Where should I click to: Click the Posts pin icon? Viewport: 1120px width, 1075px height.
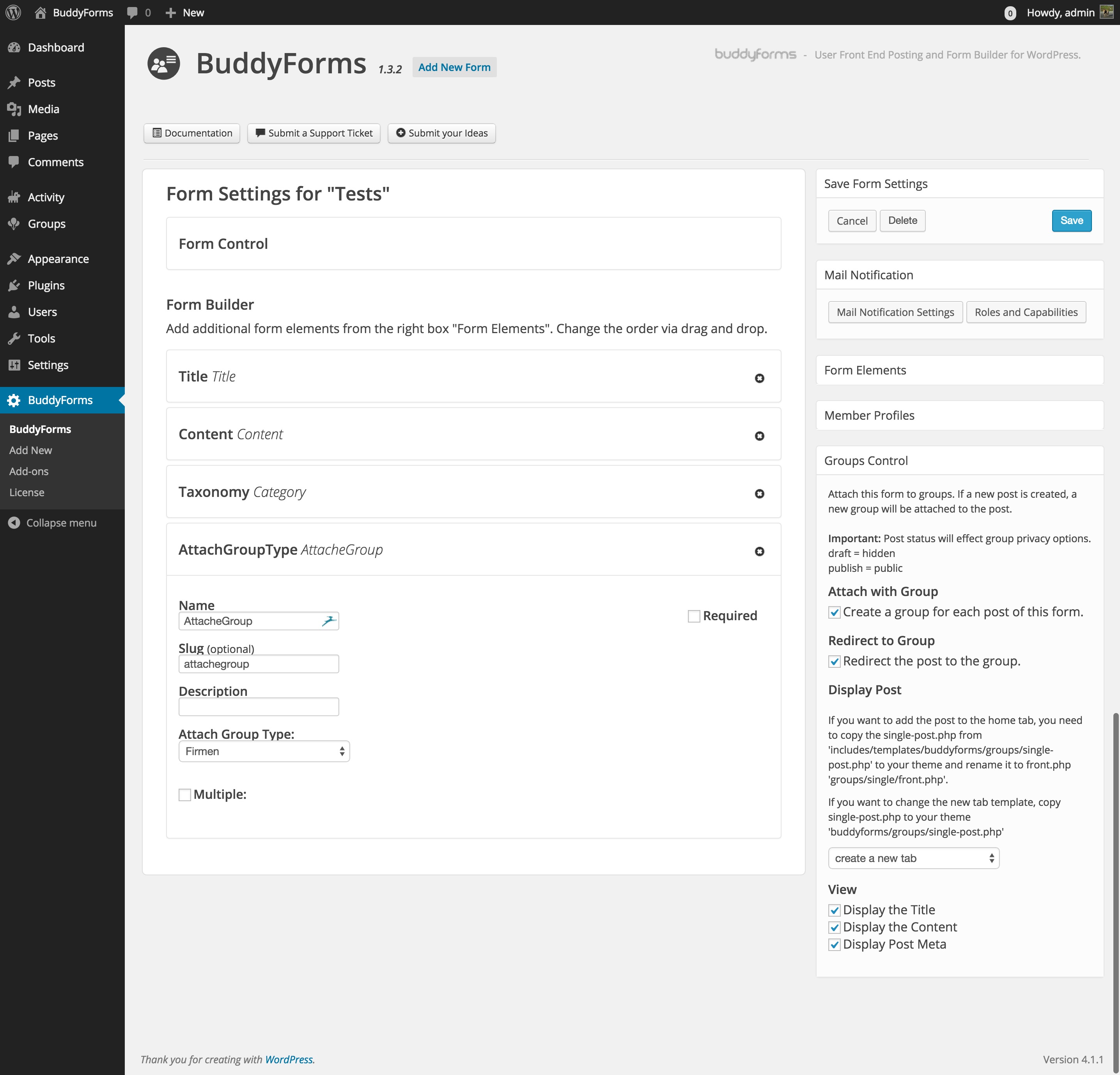[14, 82]
